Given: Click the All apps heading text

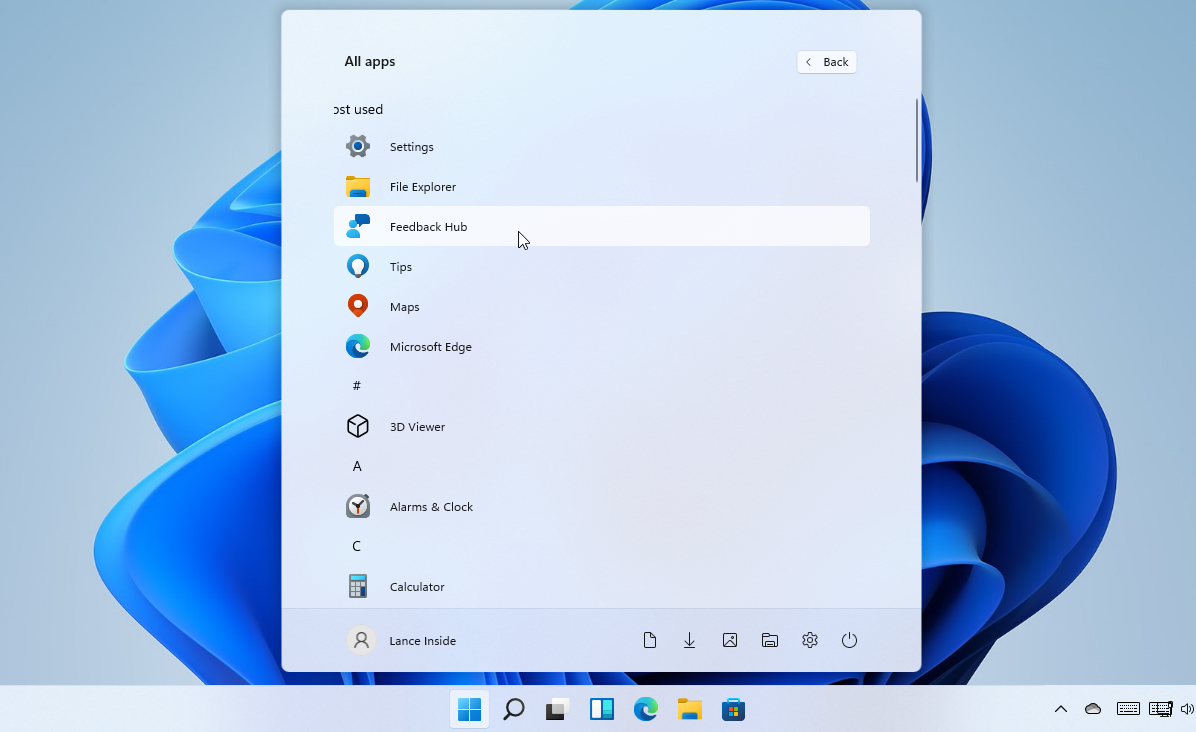Looking at the screenshot, I should pos(370,62).
